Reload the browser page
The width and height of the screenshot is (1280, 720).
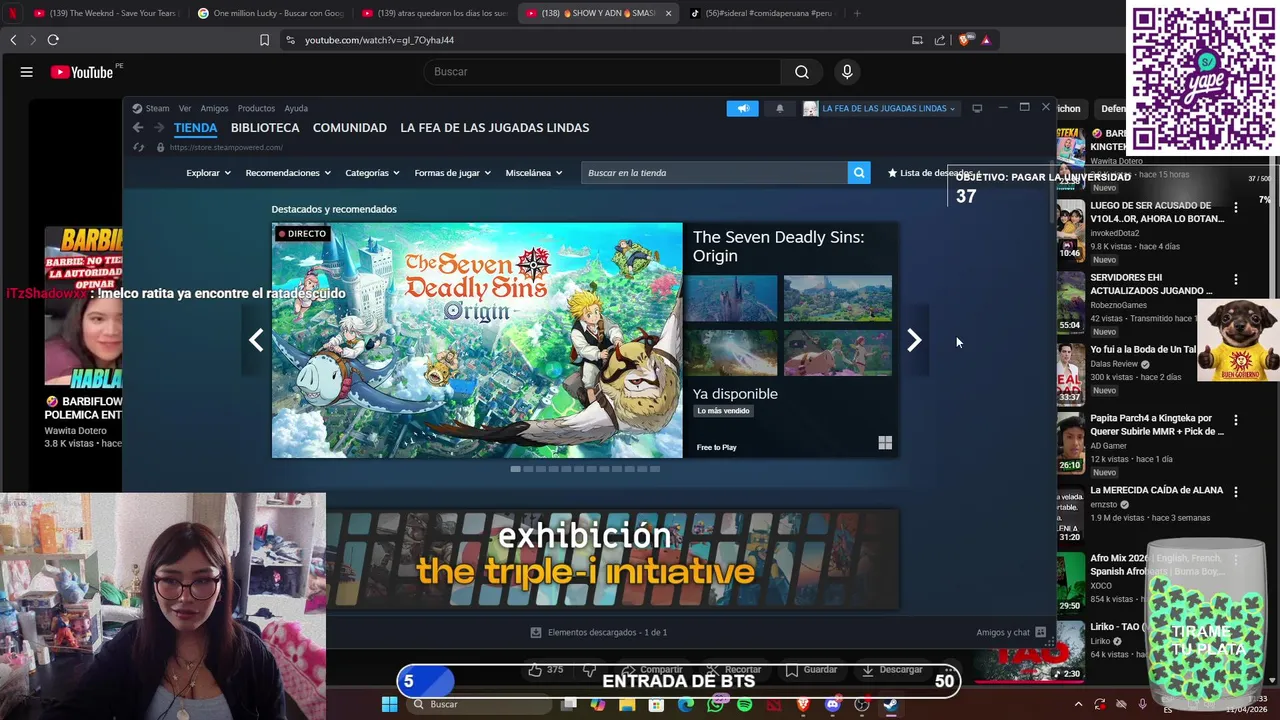53,40
